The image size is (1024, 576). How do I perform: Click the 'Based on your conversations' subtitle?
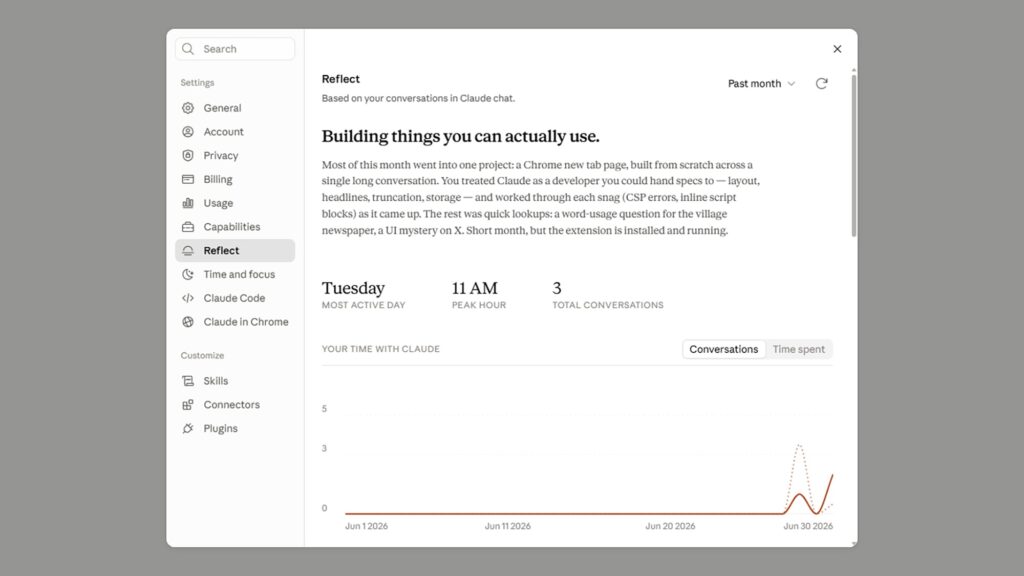coord(418,99)
